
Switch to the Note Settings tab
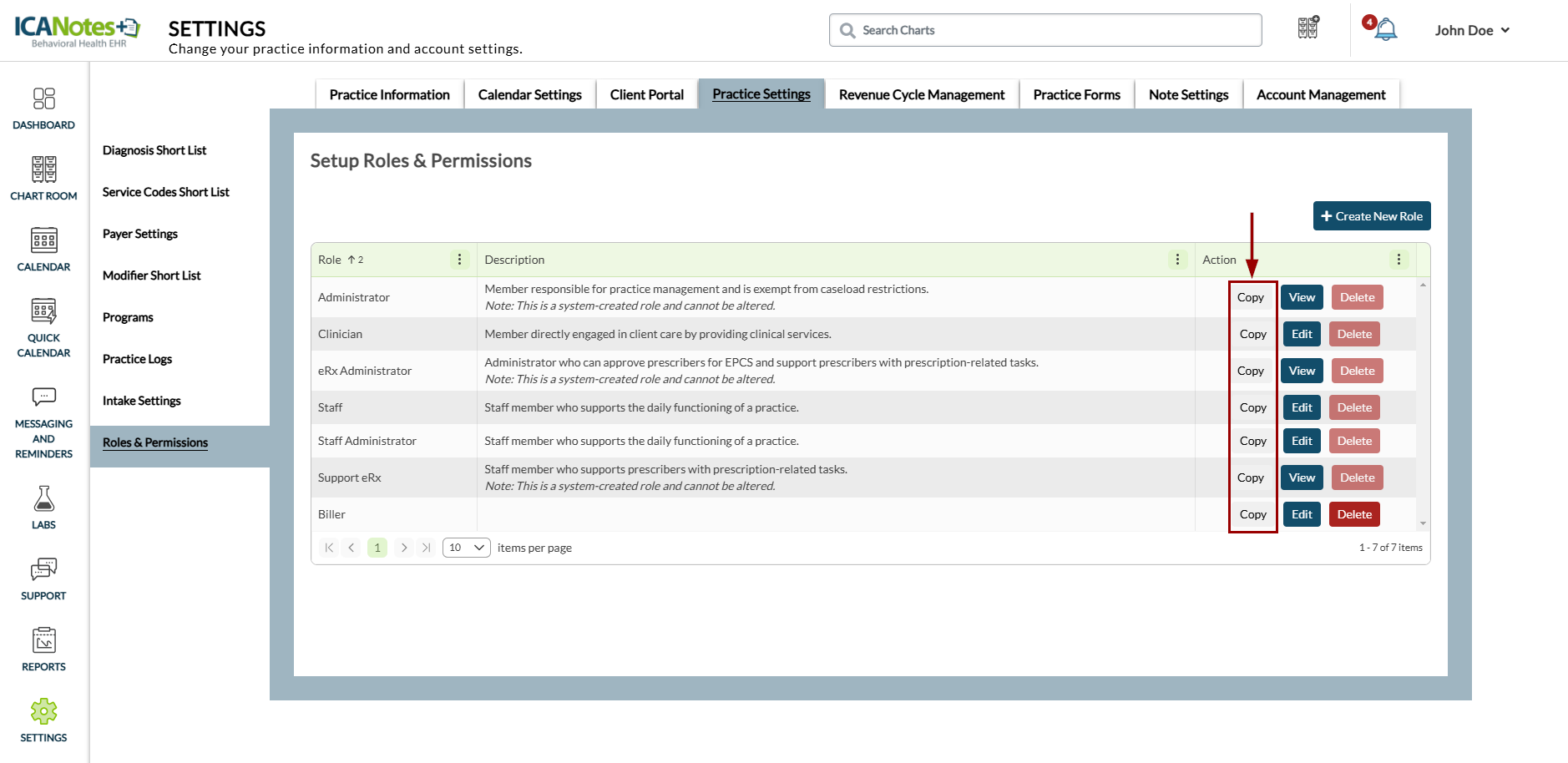[1187, 94]
